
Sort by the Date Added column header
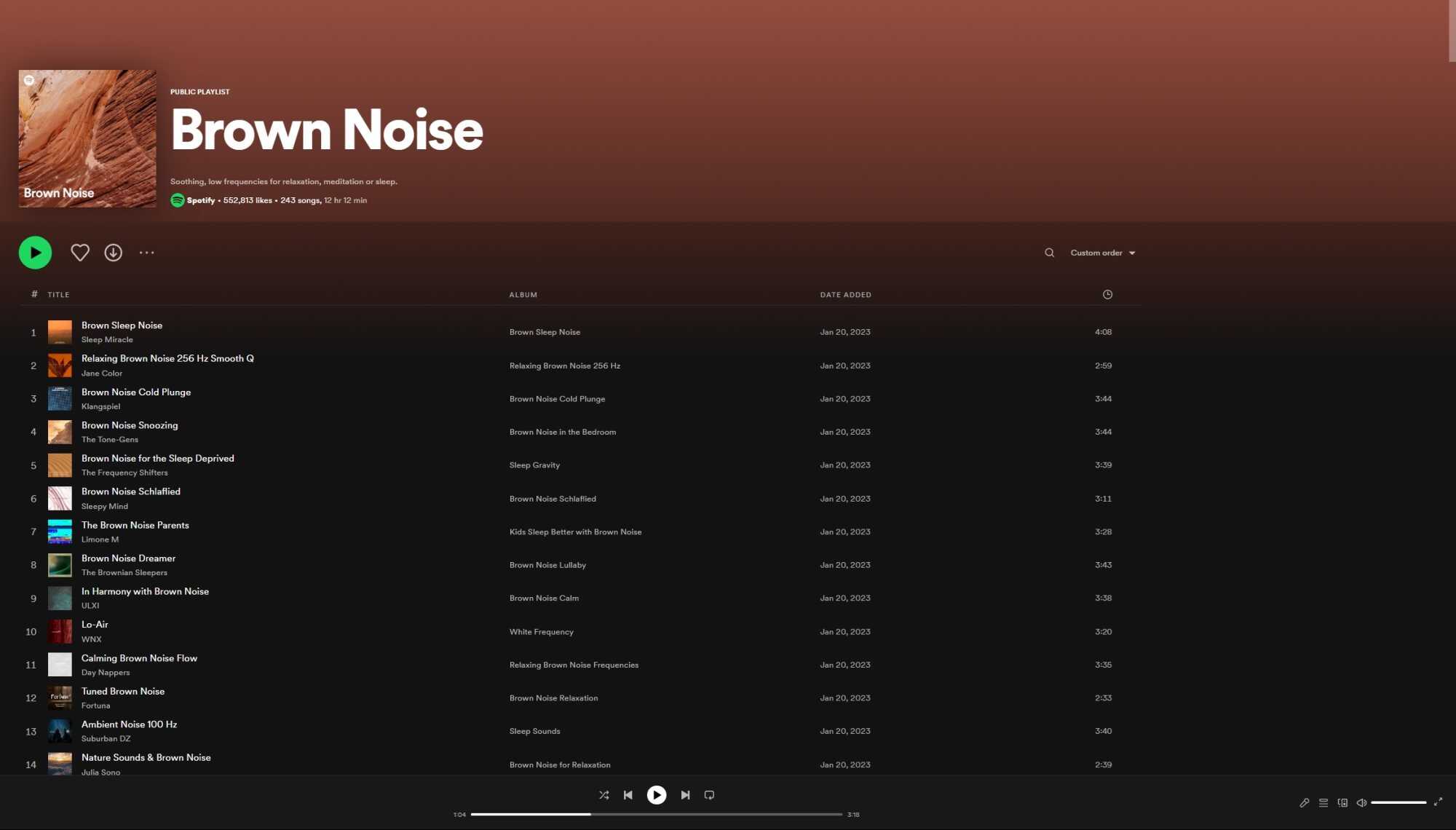[845, 295]
